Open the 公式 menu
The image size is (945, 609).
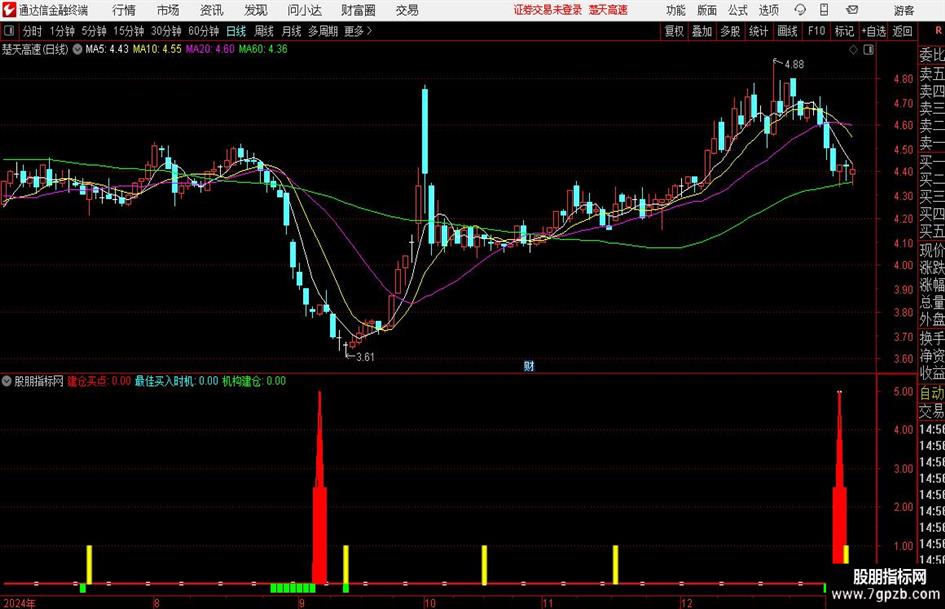(738, 10)
